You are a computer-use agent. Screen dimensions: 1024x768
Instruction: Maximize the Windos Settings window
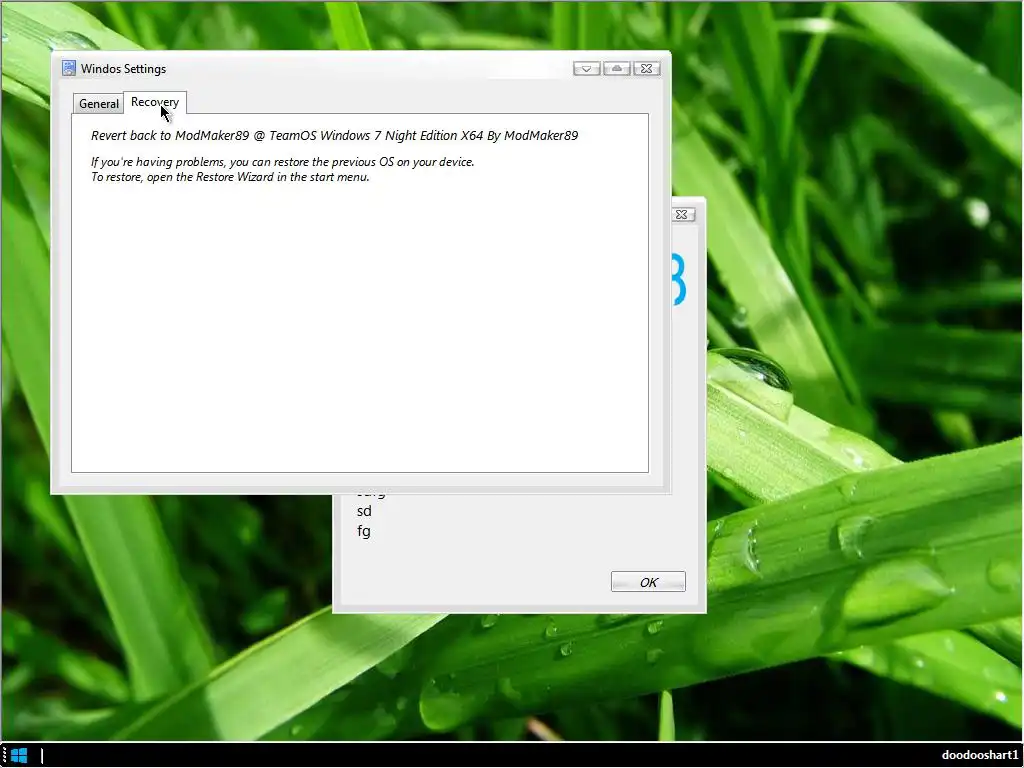point(616,69)
